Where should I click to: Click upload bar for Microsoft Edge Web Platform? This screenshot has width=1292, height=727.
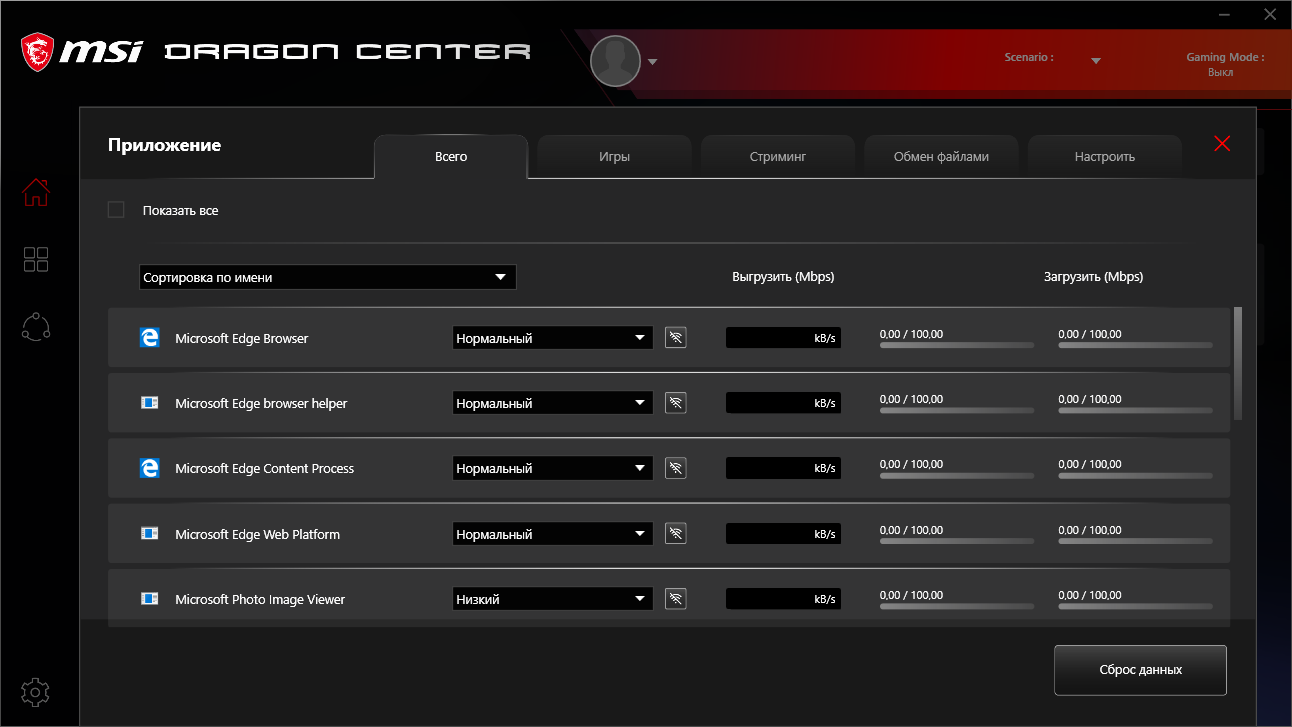coord(957,541)
